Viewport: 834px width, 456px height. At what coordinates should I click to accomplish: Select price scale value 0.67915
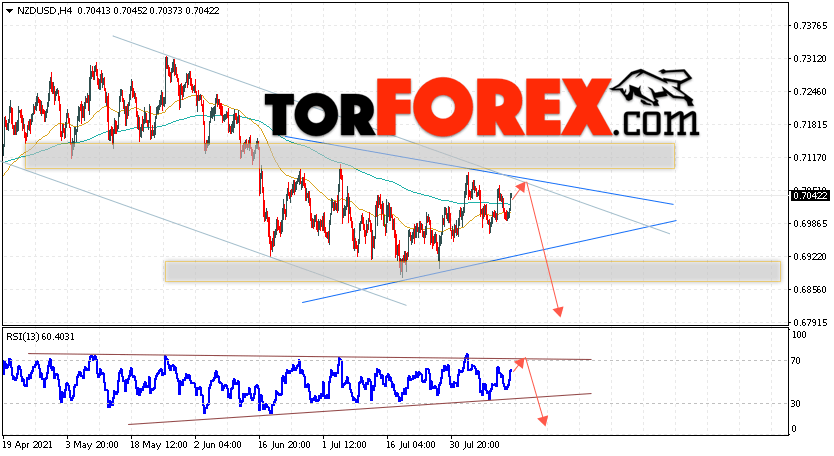tap(810, 322)
